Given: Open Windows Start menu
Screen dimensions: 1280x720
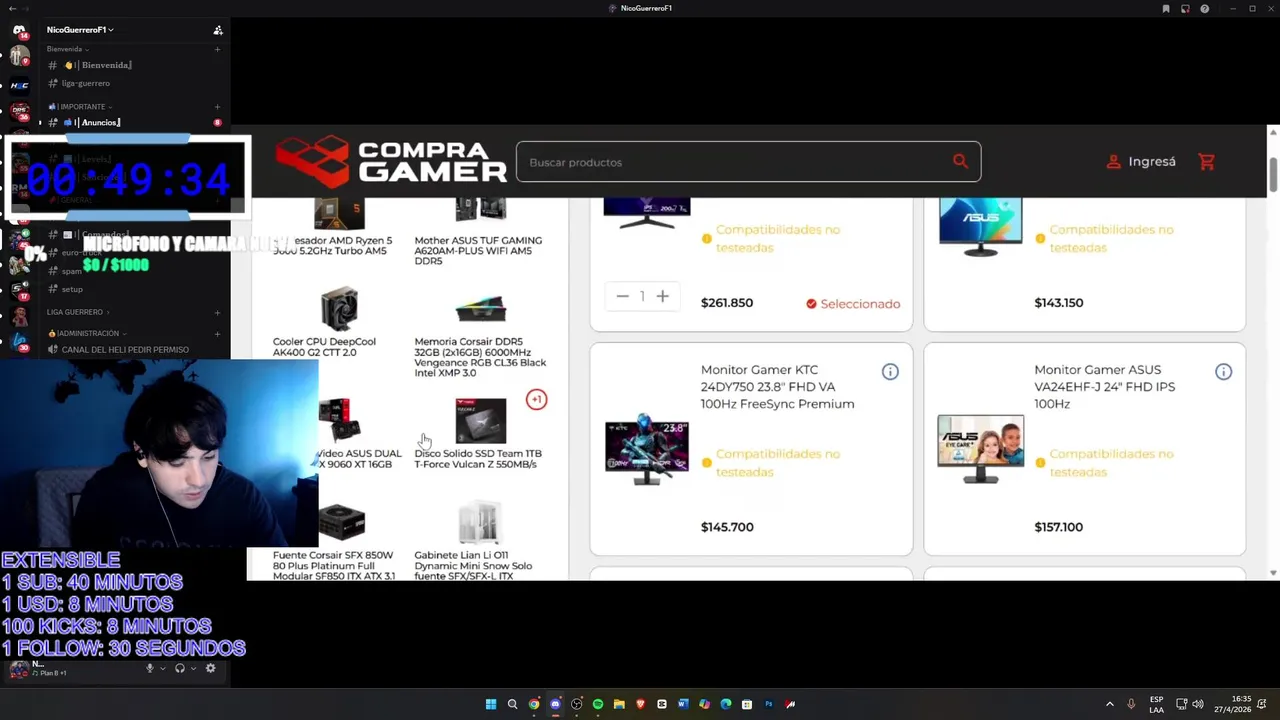Looking at the screenshot, I should (x=491, y=704).
